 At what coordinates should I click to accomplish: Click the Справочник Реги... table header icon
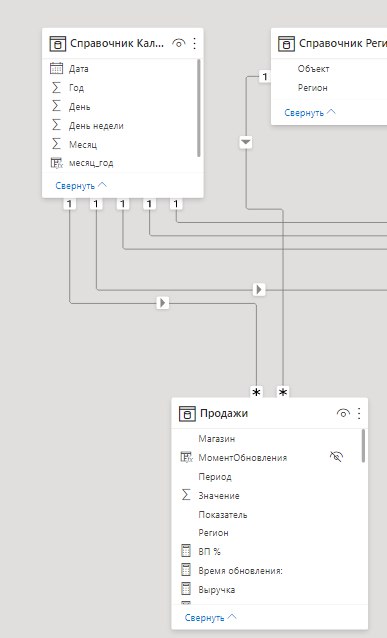[x=286, y=44]
